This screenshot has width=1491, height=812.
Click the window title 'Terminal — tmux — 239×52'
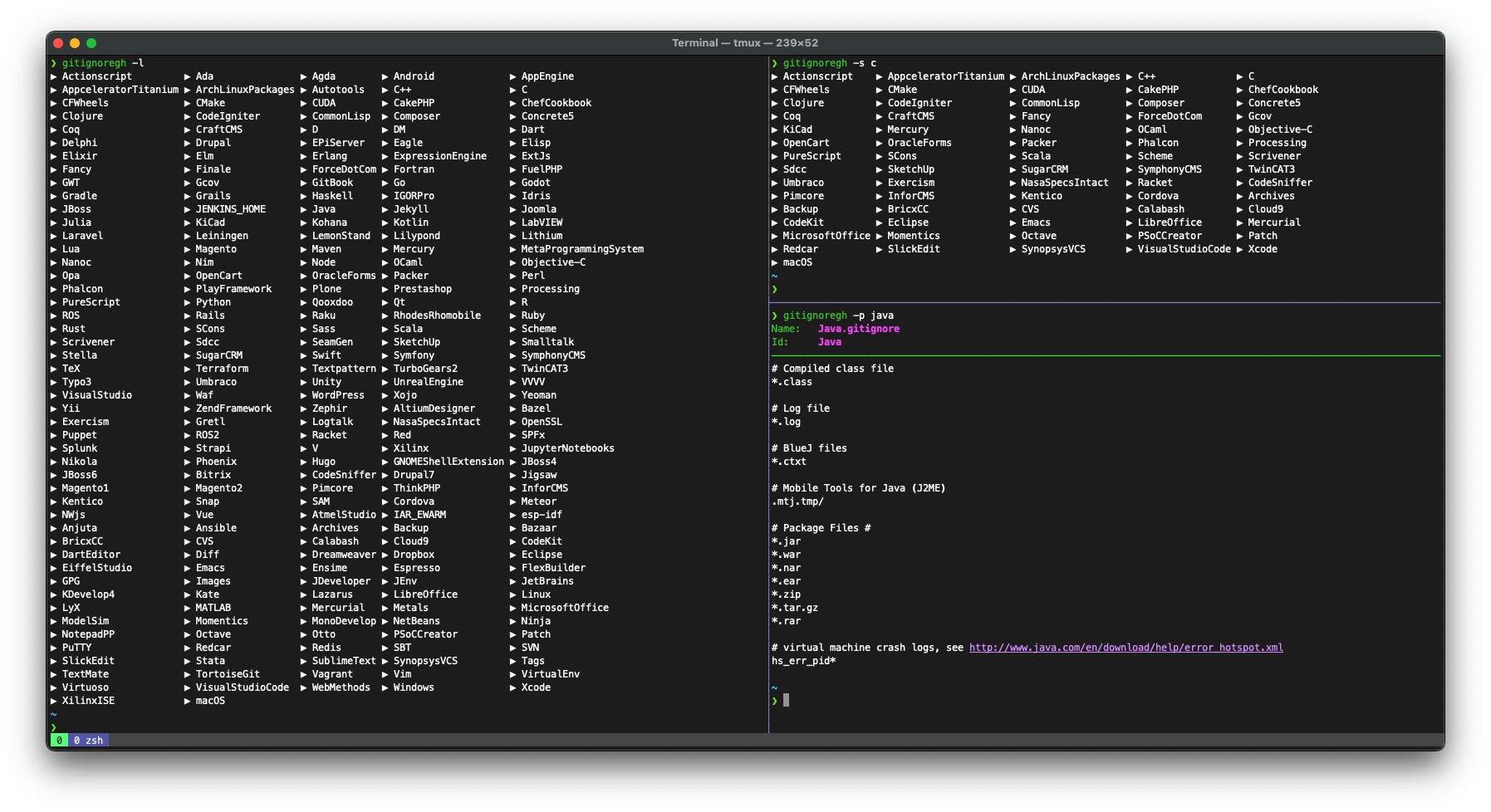(745, 43)
